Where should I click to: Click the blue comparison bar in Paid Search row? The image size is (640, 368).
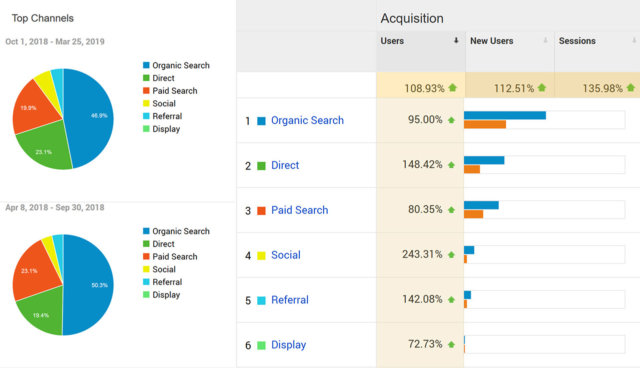pyautogui.click(x=481, y=205)
